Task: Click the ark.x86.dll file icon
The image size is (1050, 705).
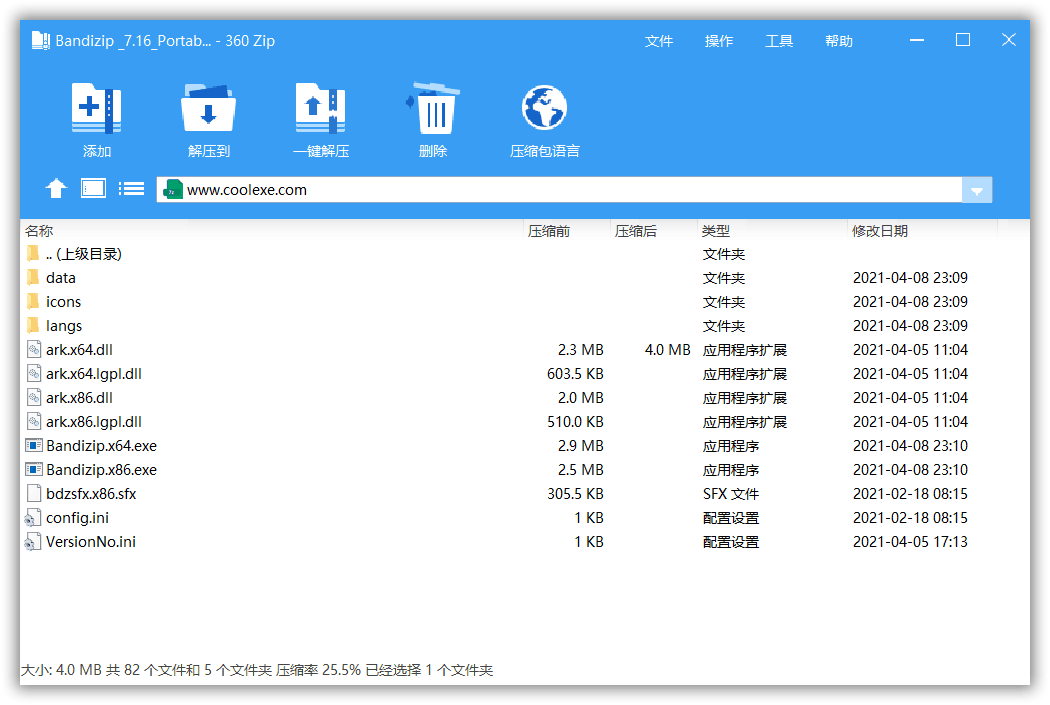Action: pos(33,398)
